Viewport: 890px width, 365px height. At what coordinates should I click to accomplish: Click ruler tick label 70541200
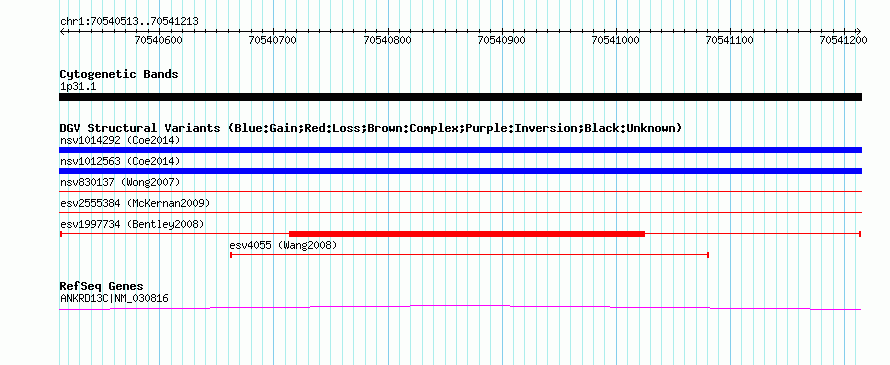(x=843, y=40)
